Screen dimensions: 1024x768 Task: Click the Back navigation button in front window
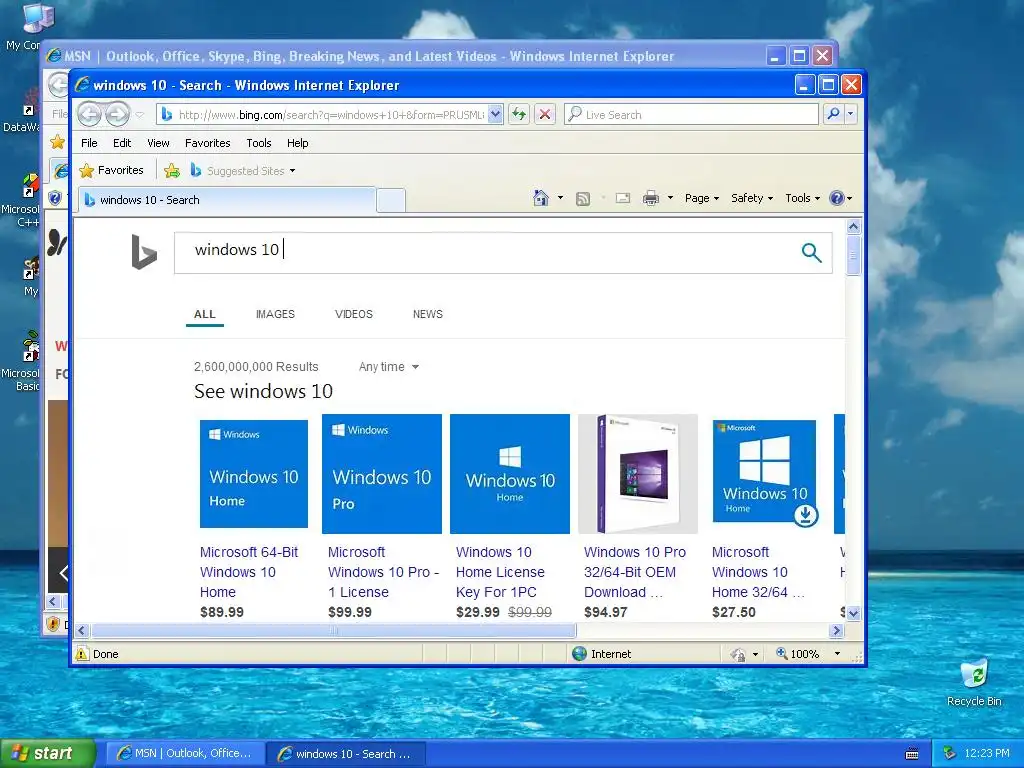pyautogui.click(x=89, y=114)
